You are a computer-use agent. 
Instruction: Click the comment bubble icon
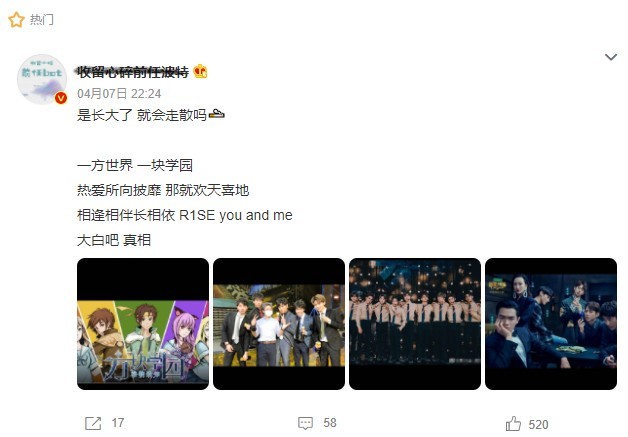pyautogui.click(x=306, y=423)
